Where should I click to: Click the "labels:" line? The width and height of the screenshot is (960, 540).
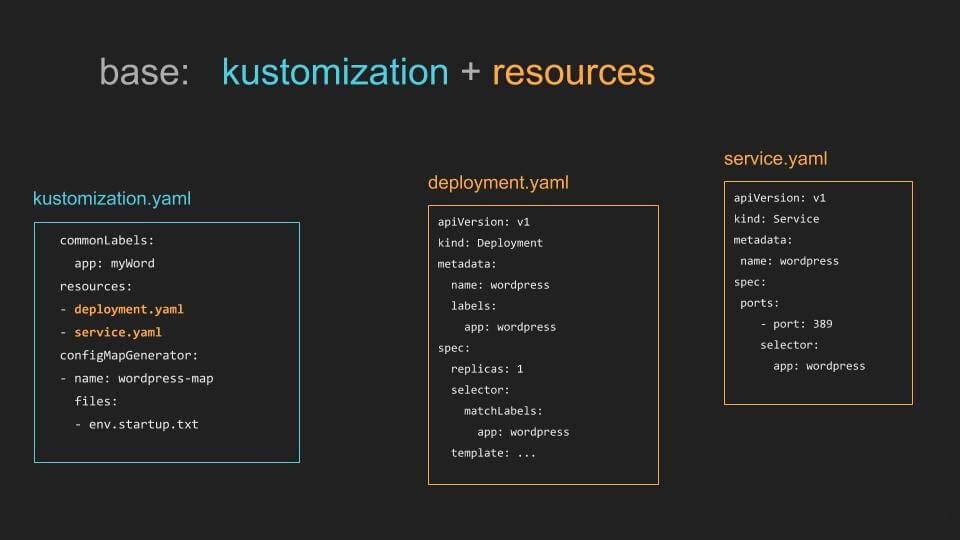pyautogui.click(x=474, y=306)
